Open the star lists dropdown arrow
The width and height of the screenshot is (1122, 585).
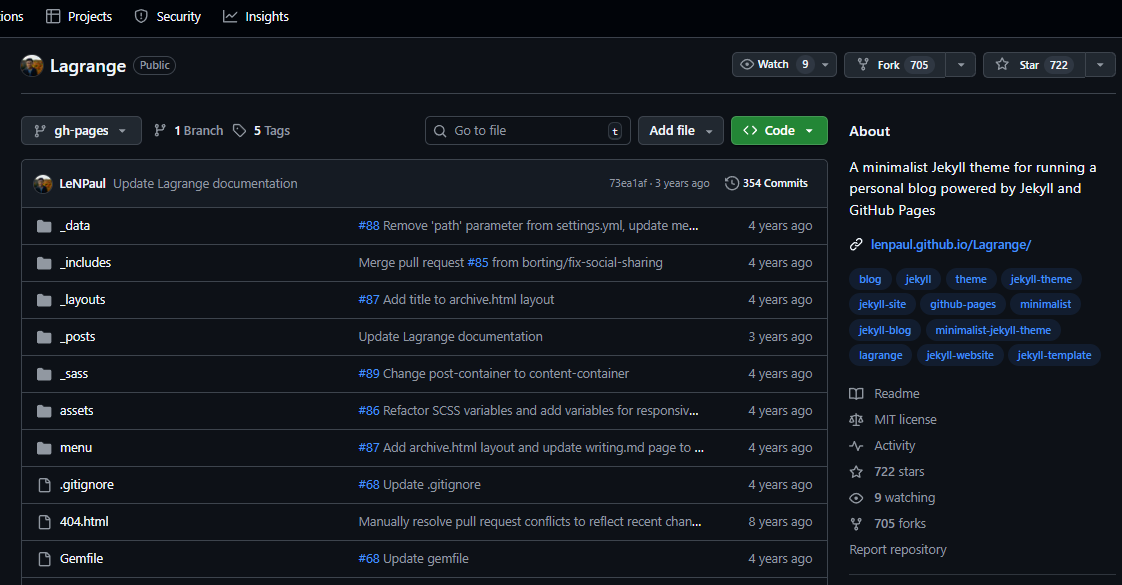pos(1100,65)
